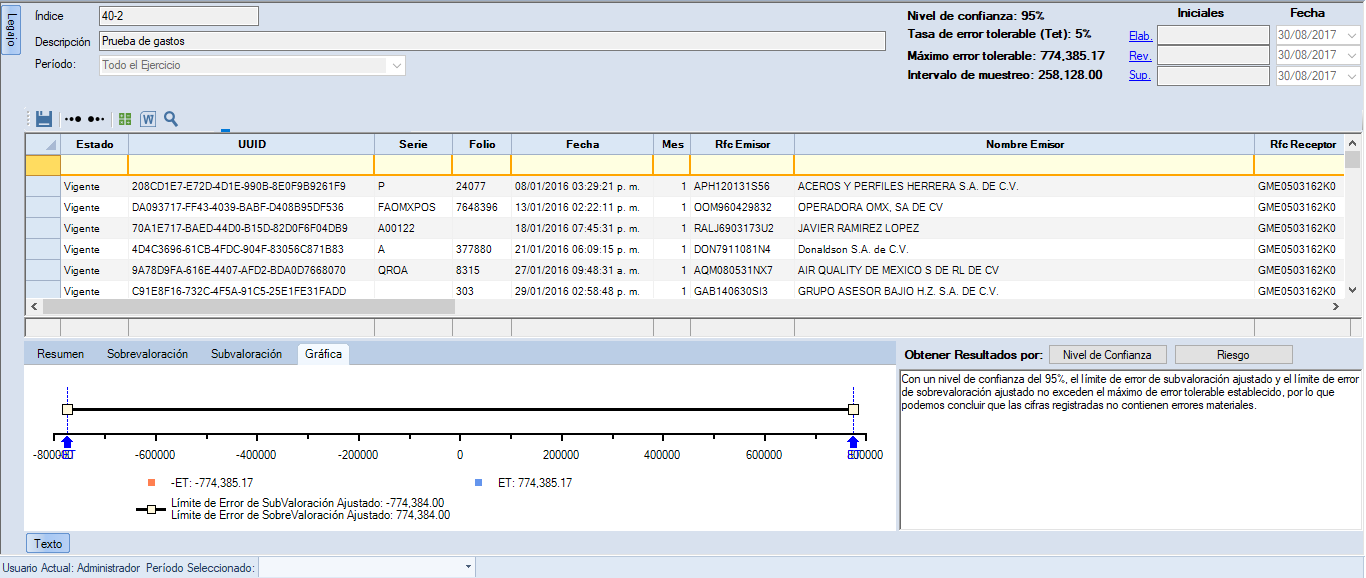Expand the Período dropdown
This screenshot has height=578, width=1366.
pos(397,65)
